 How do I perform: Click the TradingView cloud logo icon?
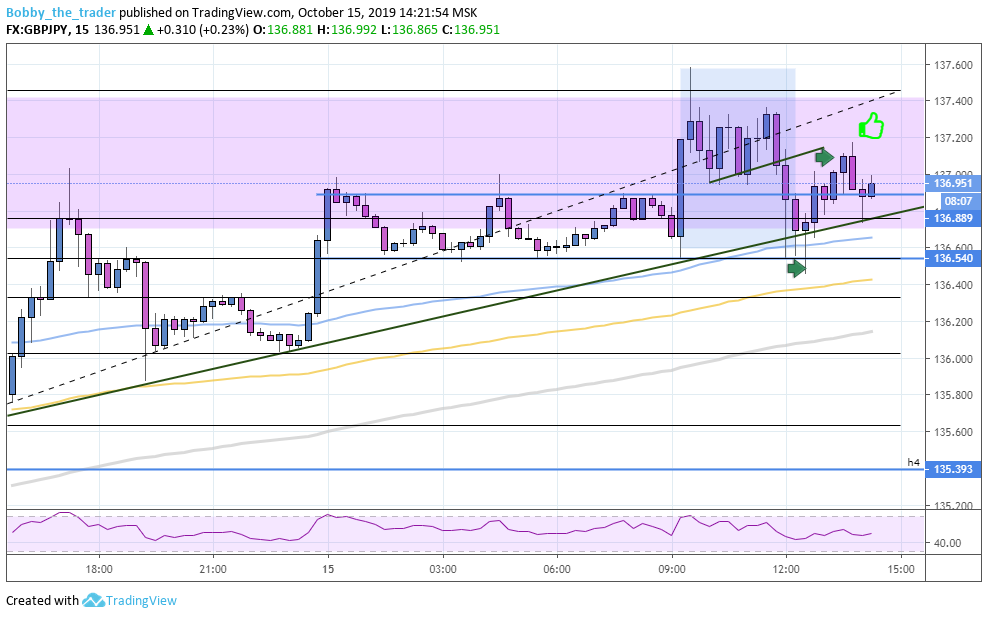click(x=93, y=600)
